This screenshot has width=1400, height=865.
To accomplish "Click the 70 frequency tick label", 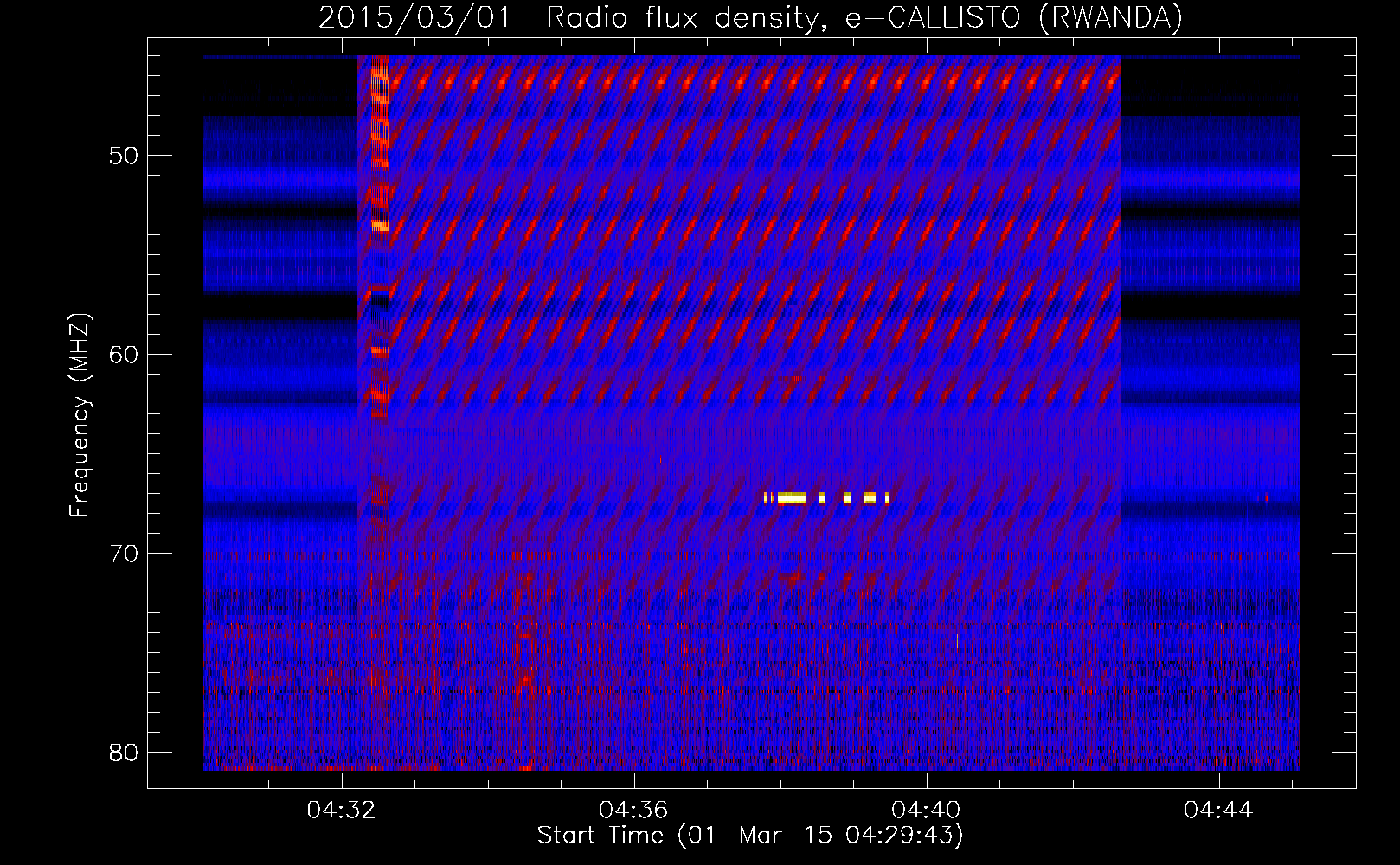I will pyautogui.click(x=124, y=554).
